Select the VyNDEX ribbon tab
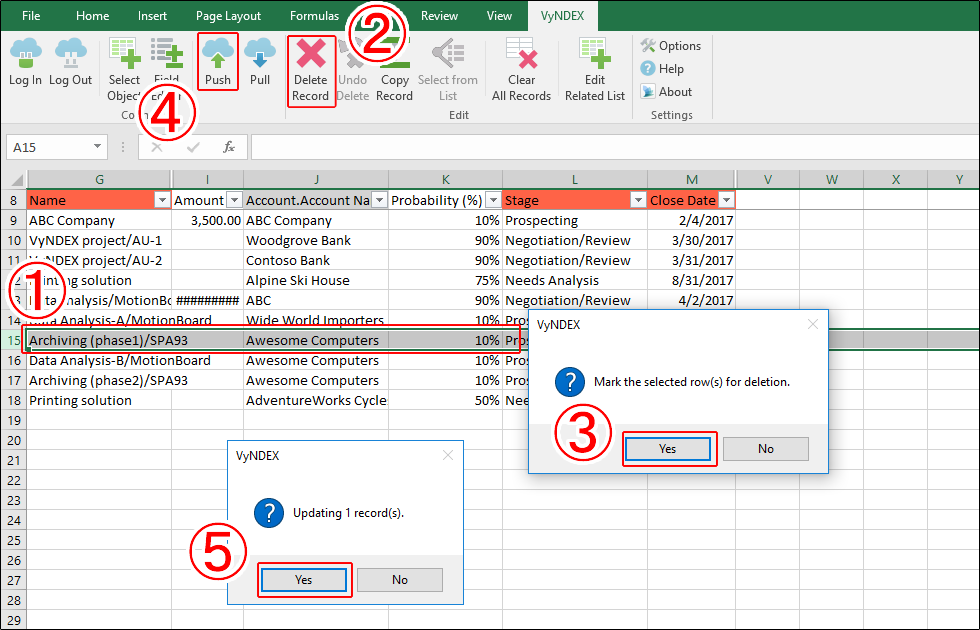 (x=562, y=16)
